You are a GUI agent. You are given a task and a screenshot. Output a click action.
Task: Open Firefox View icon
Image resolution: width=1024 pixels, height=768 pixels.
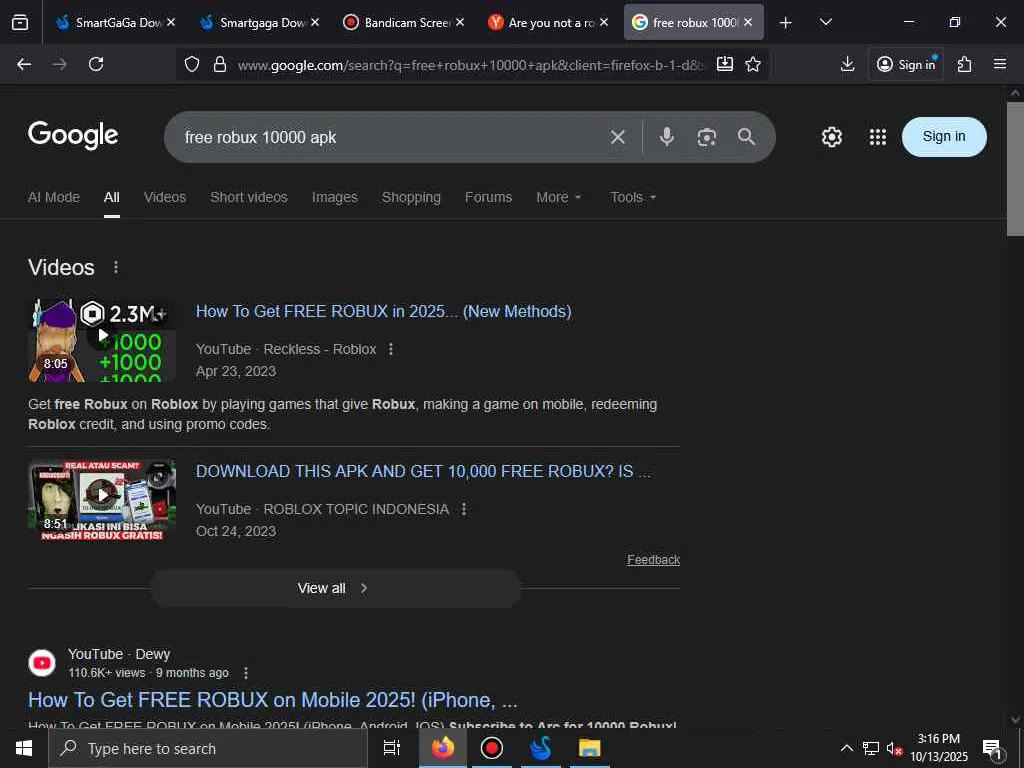20,22
